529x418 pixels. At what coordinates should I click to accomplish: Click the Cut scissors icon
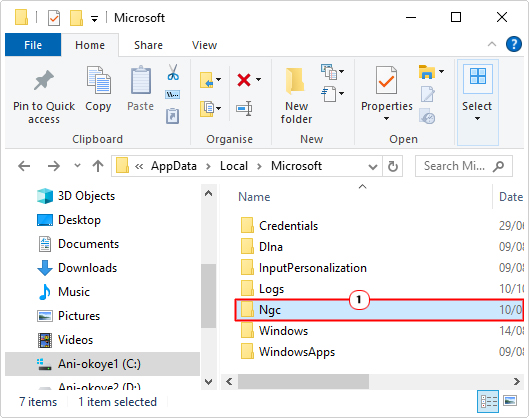click(x=173, y=72)
